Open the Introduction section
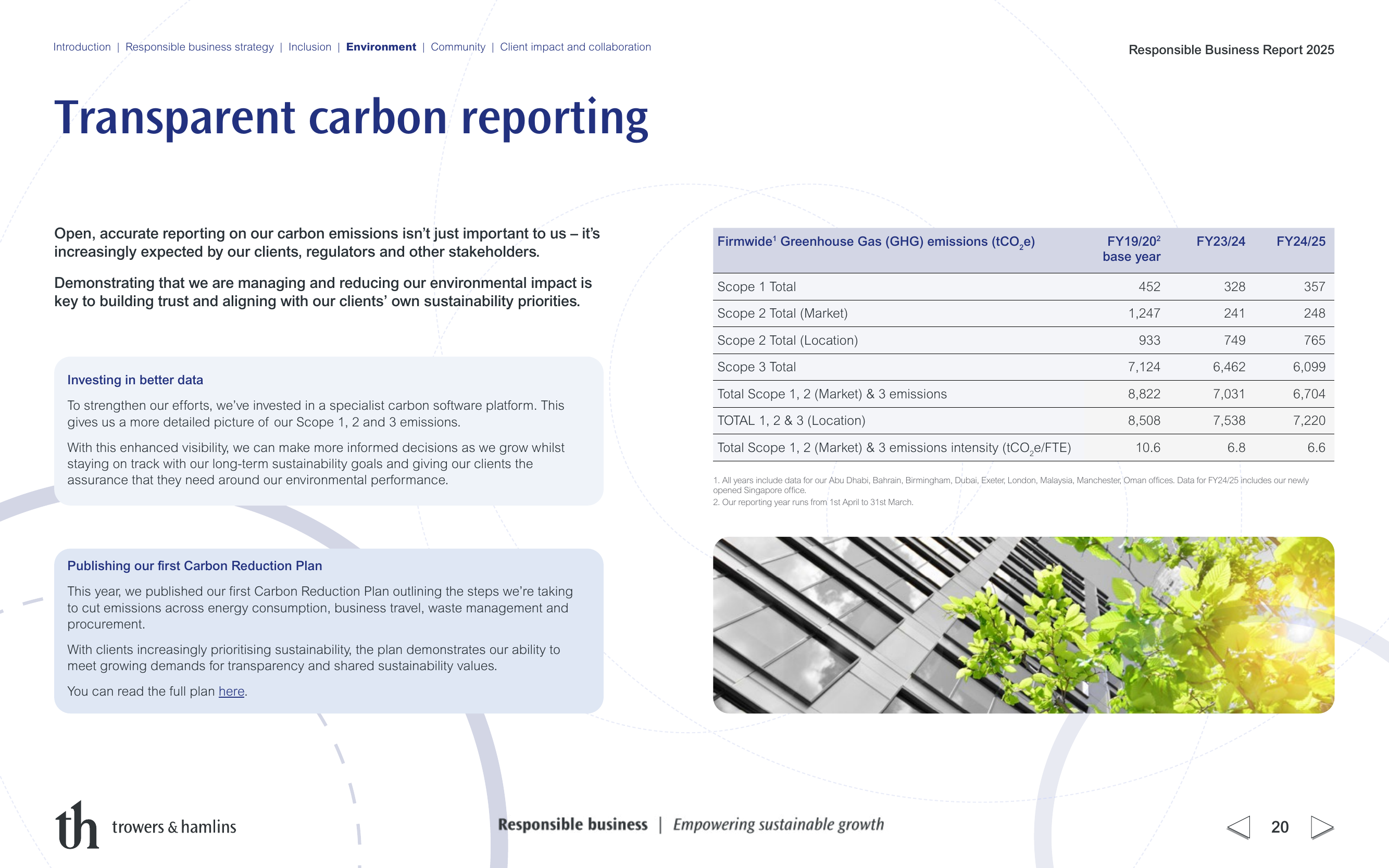The image size is (1389, 868). 82,47
